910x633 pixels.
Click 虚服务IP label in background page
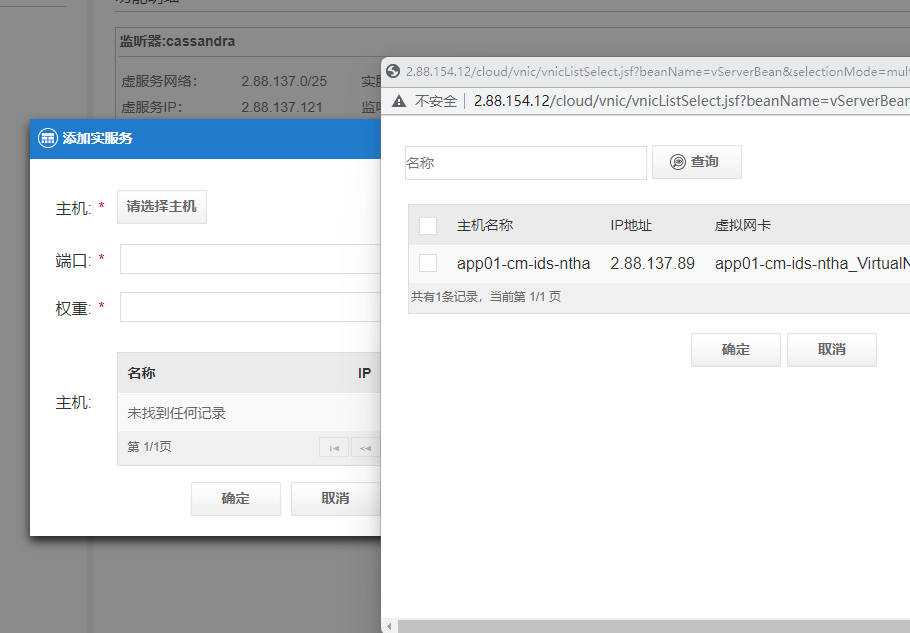point(151,107)
